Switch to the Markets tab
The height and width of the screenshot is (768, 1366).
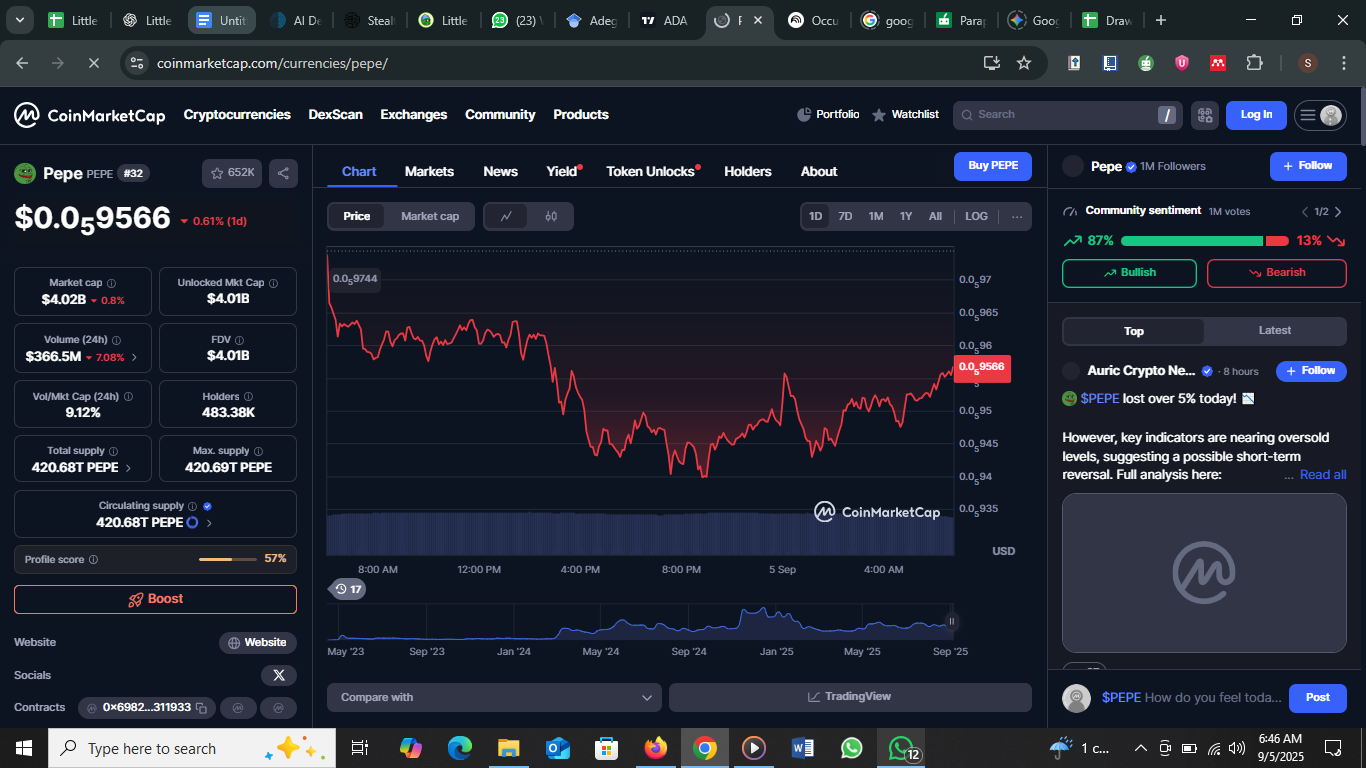429,172
